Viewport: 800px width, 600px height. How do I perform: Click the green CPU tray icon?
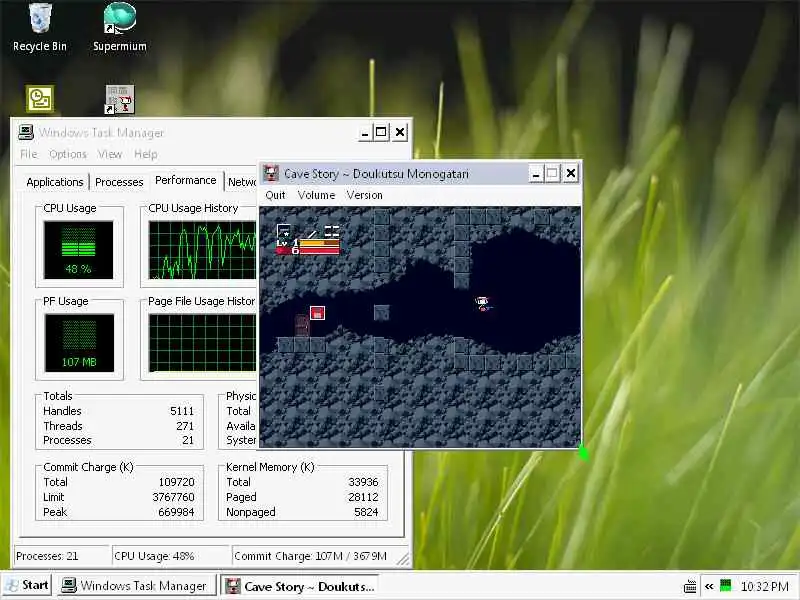pos(725,586)
